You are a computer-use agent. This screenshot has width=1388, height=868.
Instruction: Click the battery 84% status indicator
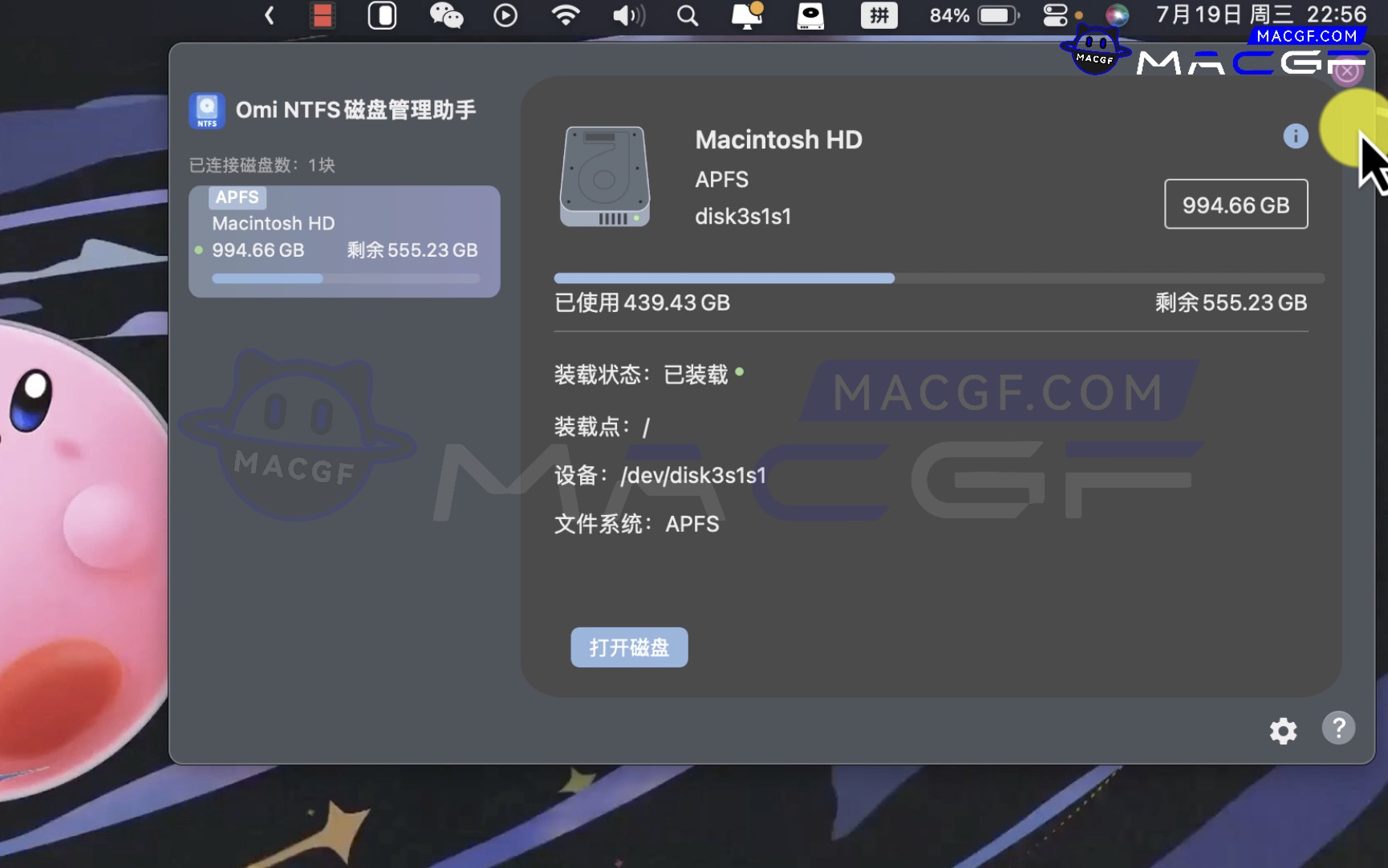coord(973,15)
